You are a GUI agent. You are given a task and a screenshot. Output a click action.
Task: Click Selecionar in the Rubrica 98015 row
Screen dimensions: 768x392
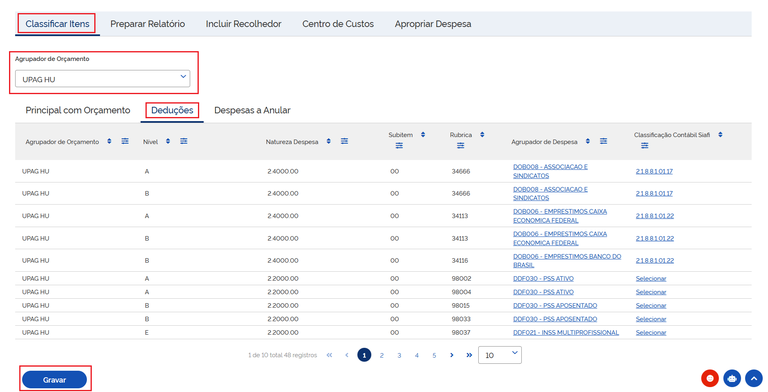click(651, 305)
